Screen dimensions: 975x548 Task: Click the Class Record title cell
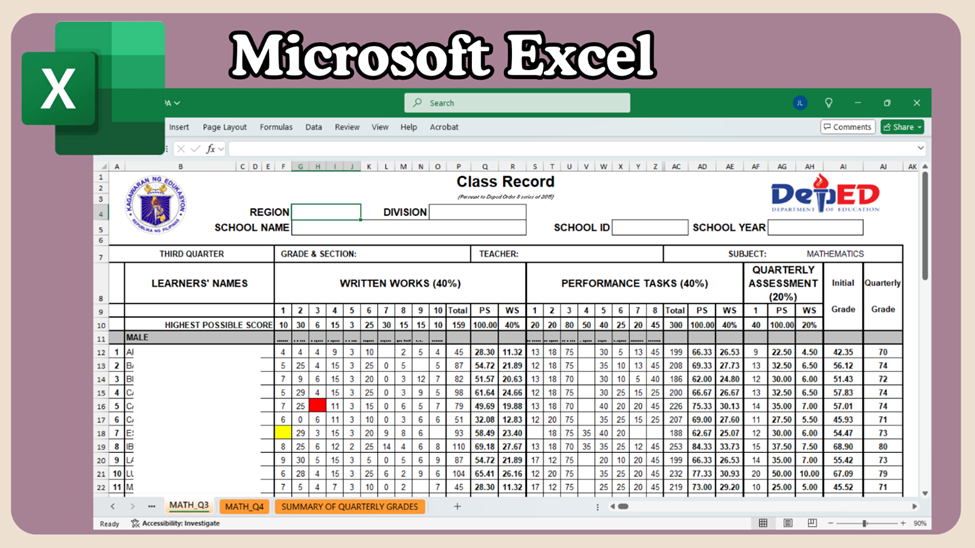tap(505, 182)
